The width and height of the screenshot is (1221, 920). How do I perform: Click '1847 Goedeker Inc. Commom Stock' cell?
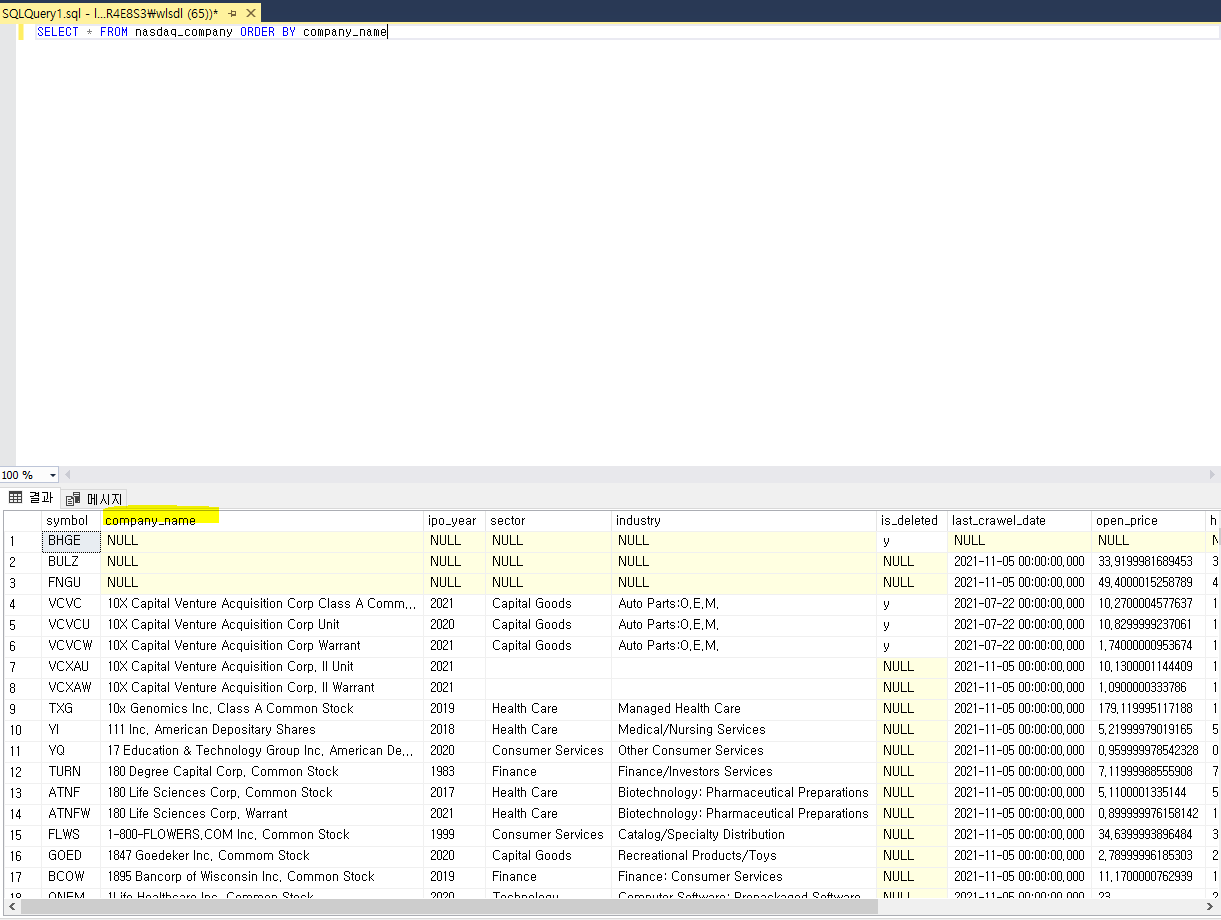pyautogui.click(x=263, y=856)
